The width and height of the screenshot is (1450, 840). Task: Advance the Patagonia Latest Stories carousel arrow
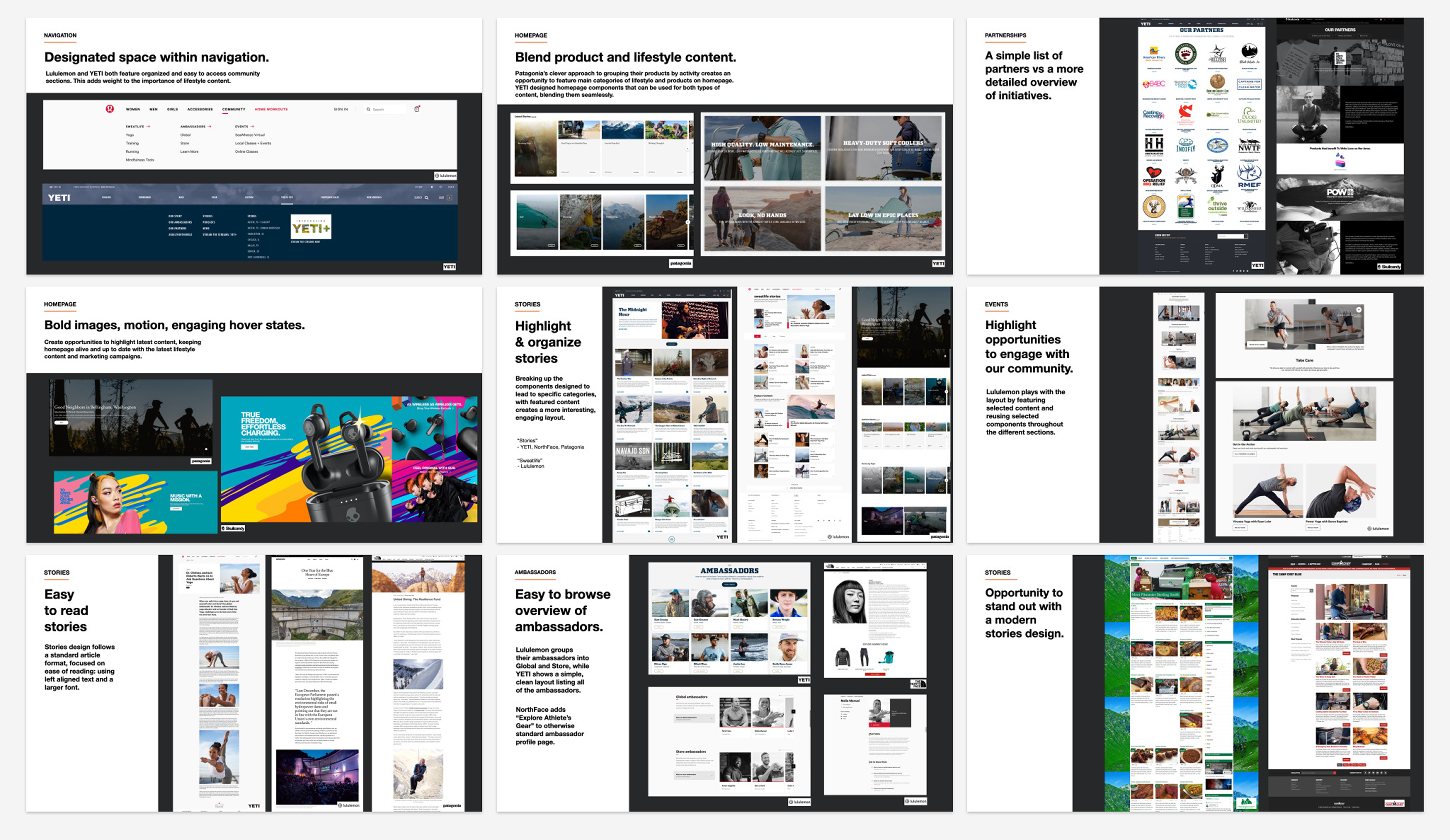688,149
